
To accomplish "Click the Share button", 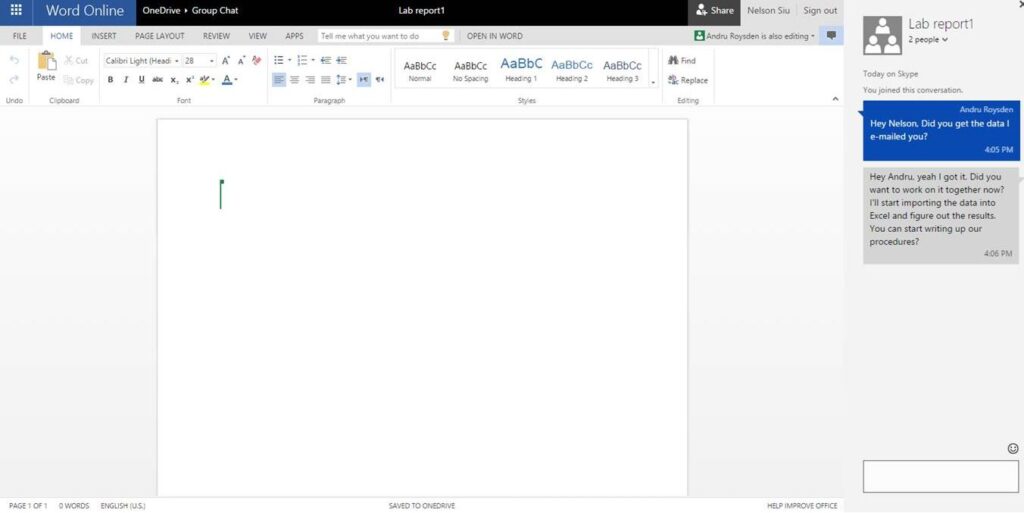I will tap(714, 11).
